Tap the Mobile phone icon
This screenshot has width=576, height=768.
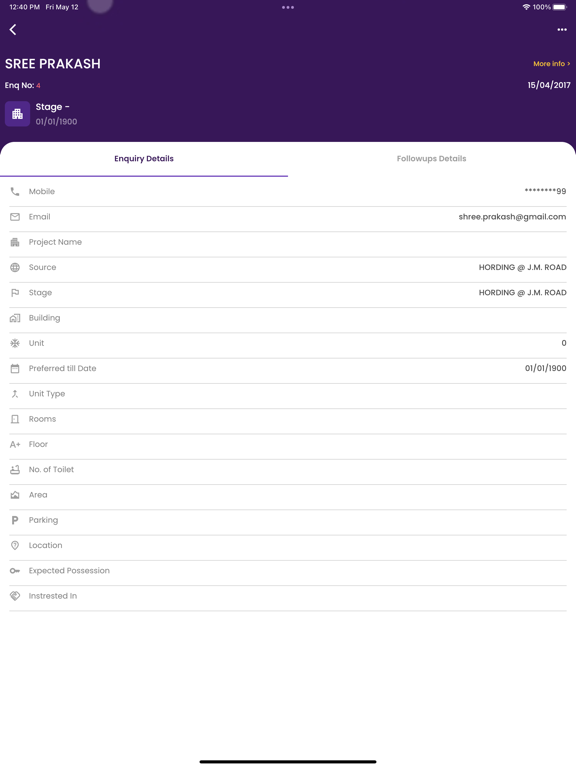coord(15,192)
